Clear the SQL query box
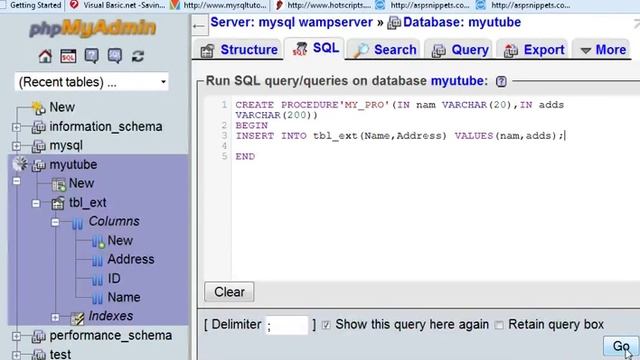The image size is (640, 360). pos(229,292)
